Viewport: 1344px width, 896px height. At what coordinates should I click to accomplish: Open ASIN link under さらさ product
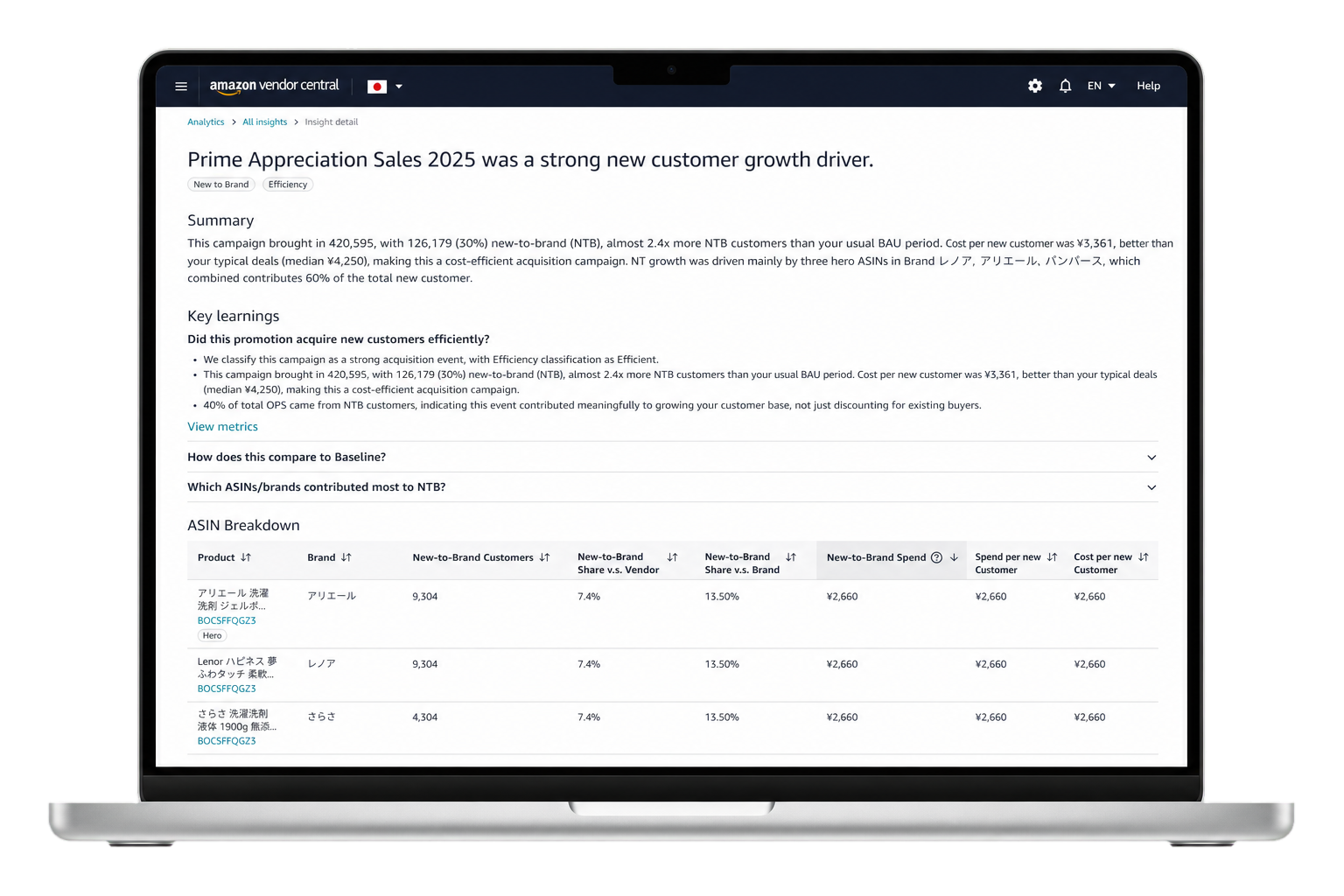tap(227, 741)
